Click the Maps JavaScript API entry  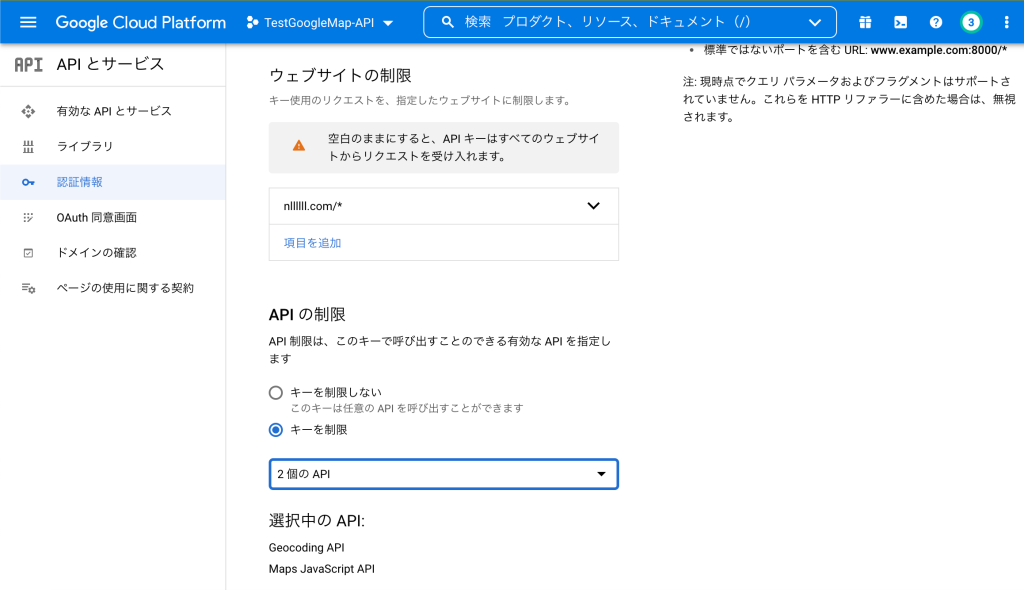322,569
